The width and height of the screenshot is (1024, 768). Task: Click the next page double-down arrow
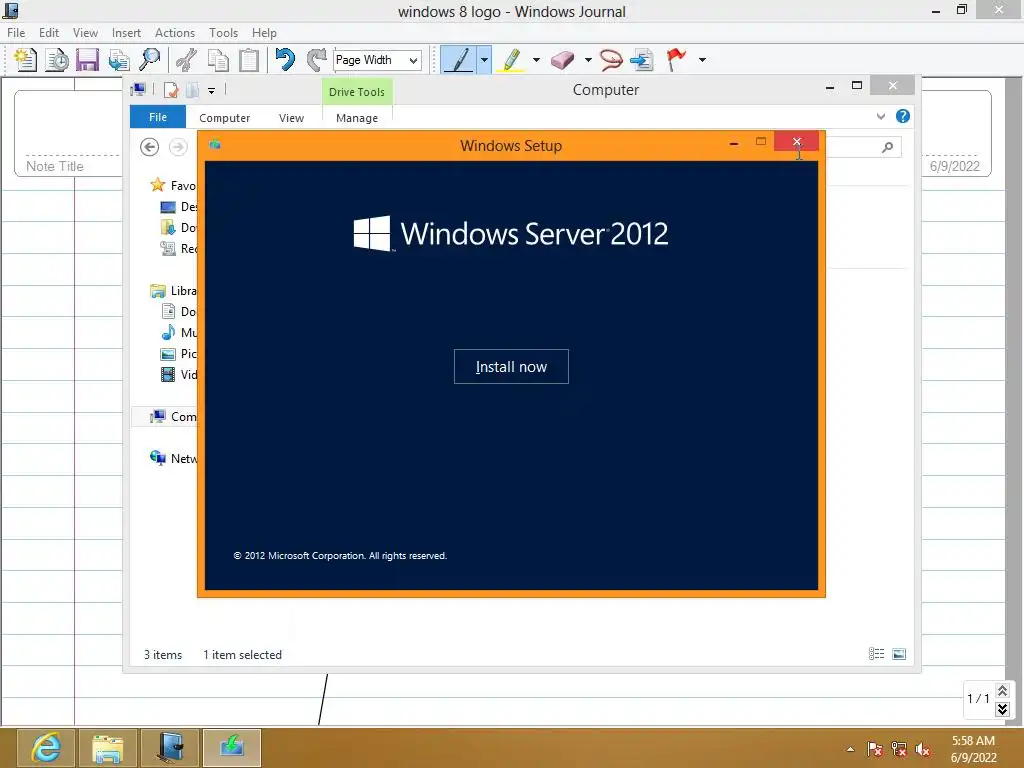tap(1002, 709)
